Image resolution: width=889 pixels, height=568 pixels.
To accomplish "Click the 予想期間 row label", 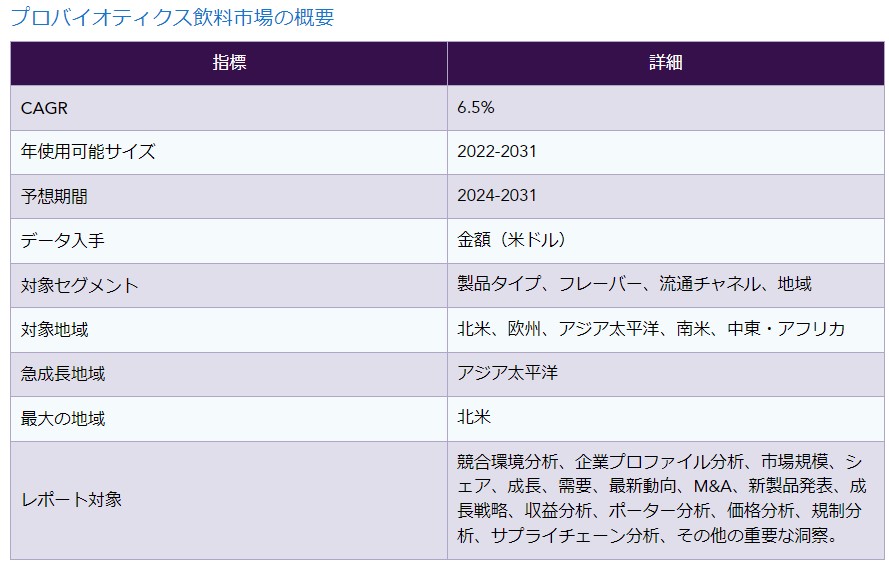I will 54,196.
